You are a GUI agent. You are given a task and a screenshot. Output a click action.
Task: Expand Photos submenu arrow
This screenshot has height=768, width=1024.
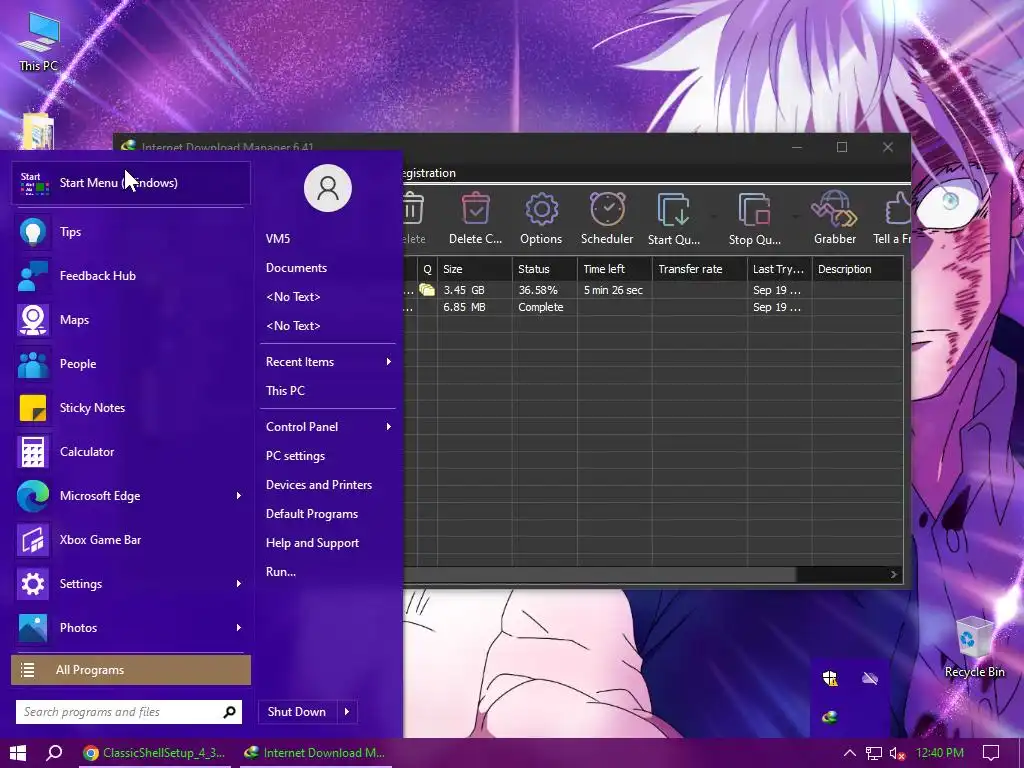[239, 628]
